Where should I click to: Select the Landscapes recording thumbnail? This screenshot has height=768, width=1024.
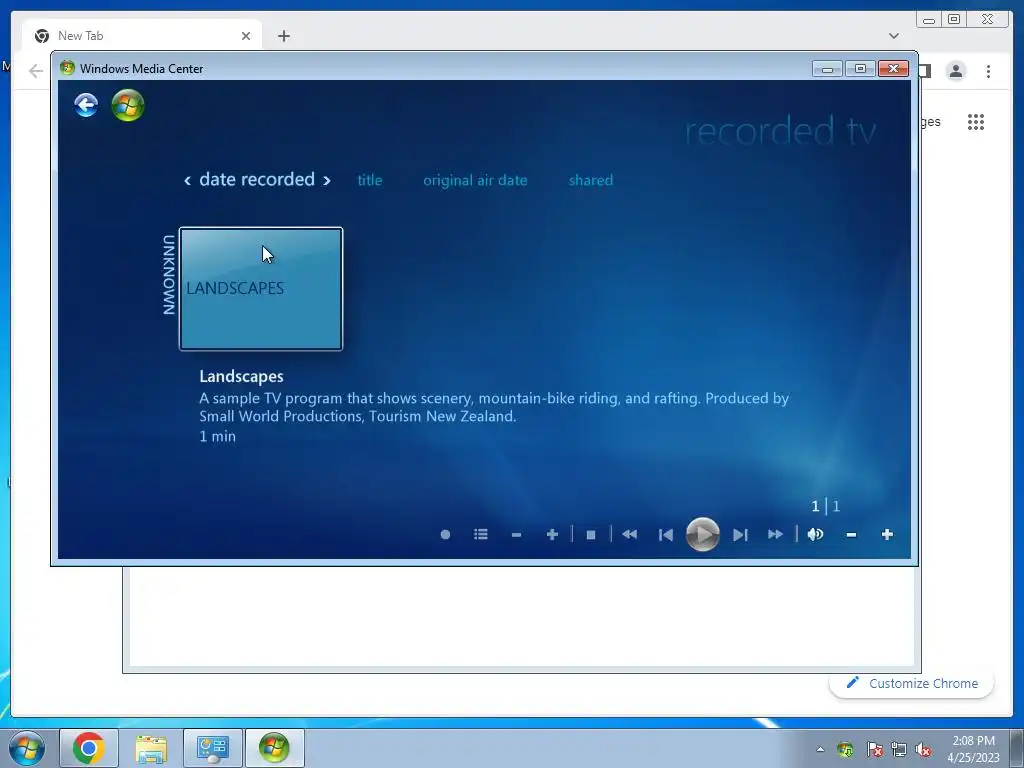point(261,289)
